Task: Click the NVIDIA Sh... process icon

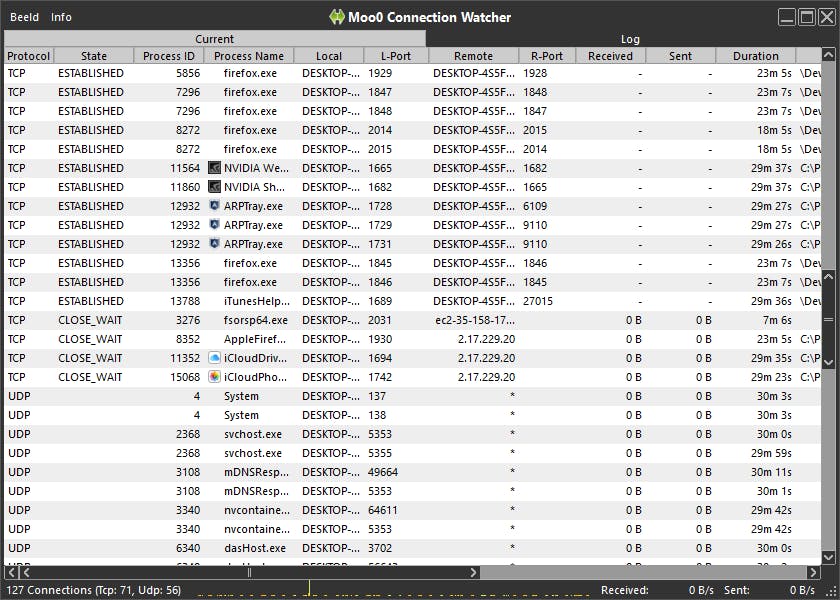Action: click(x=214, y=187)
